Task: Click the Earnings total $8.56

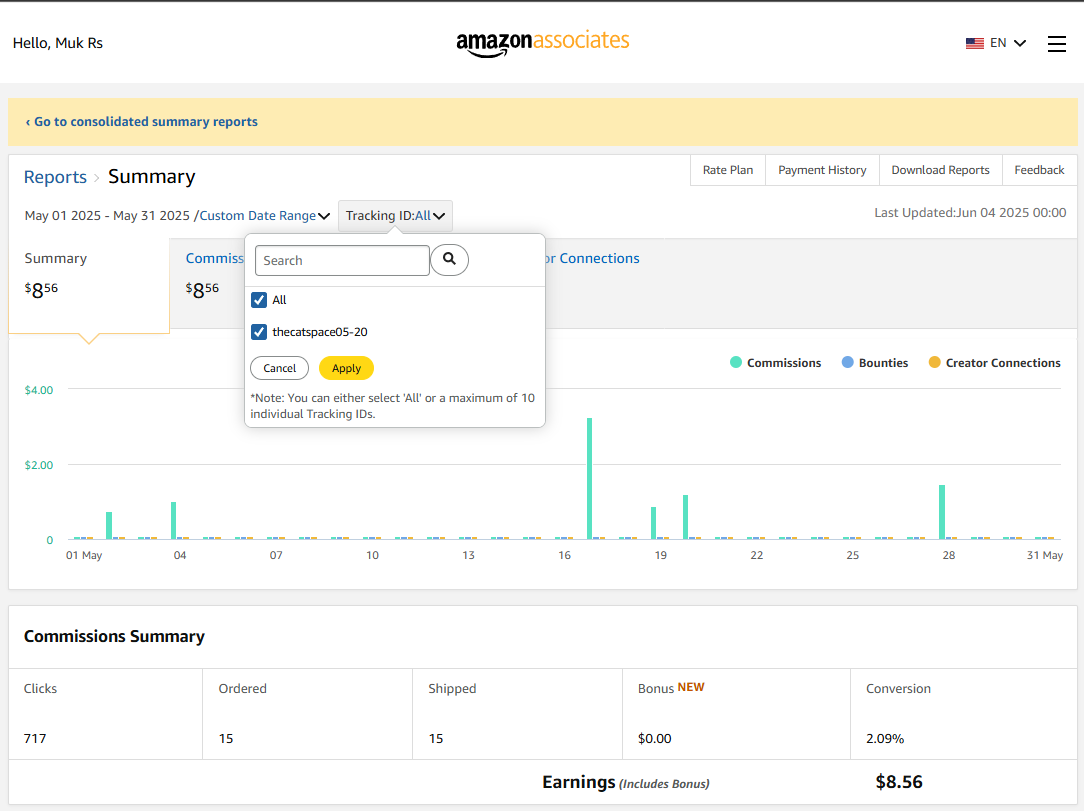Action: 899,782
